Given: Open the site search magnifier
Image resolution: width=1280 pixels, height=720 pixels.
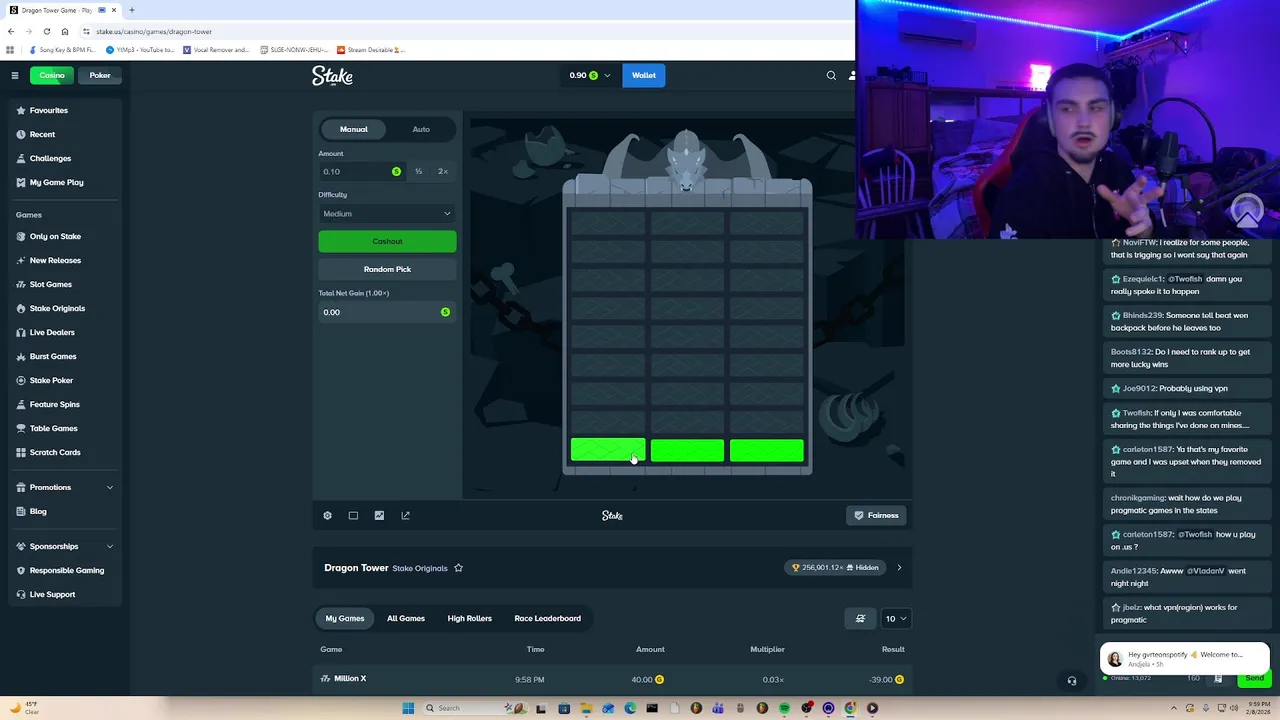Looking at the screenshot, I should coord(831,75).
